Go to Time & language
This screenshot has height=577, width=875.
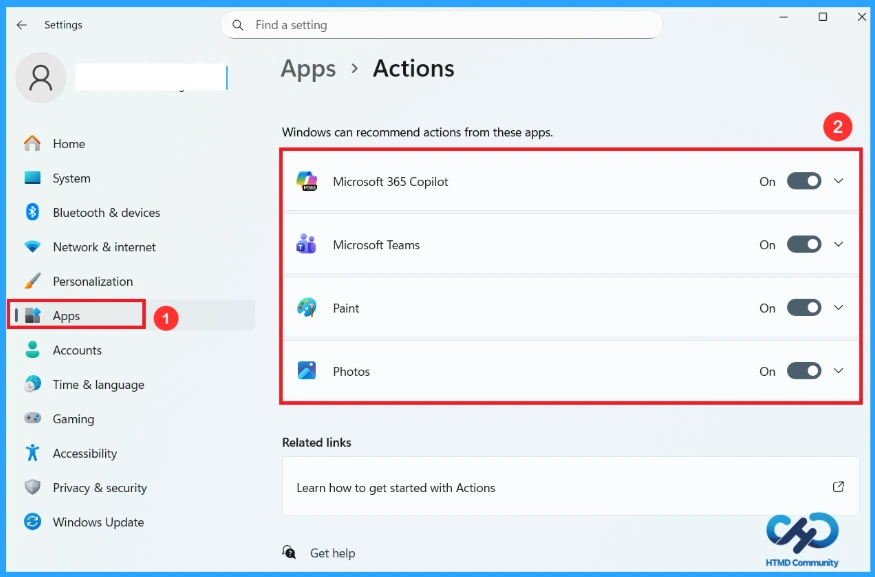132,384
